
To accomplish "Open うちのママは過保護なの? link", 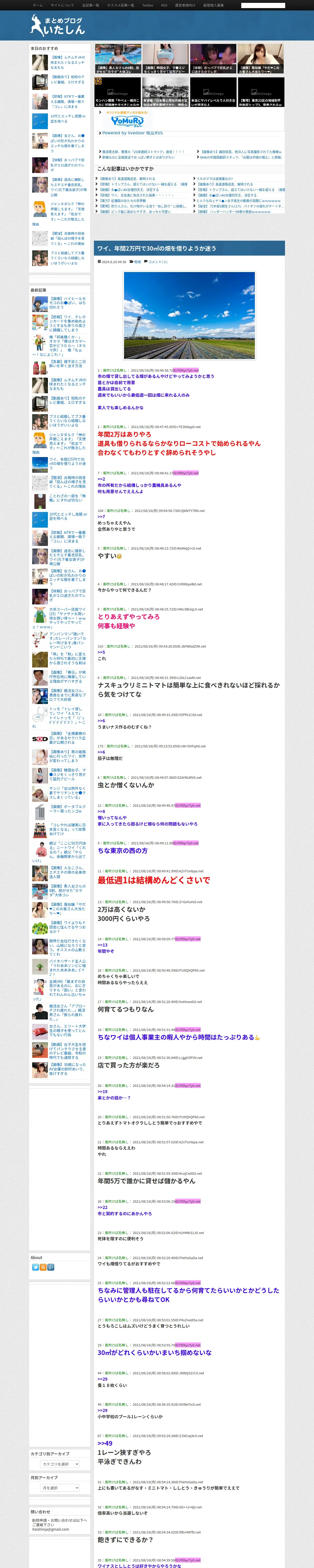I will tap(215, 179).
